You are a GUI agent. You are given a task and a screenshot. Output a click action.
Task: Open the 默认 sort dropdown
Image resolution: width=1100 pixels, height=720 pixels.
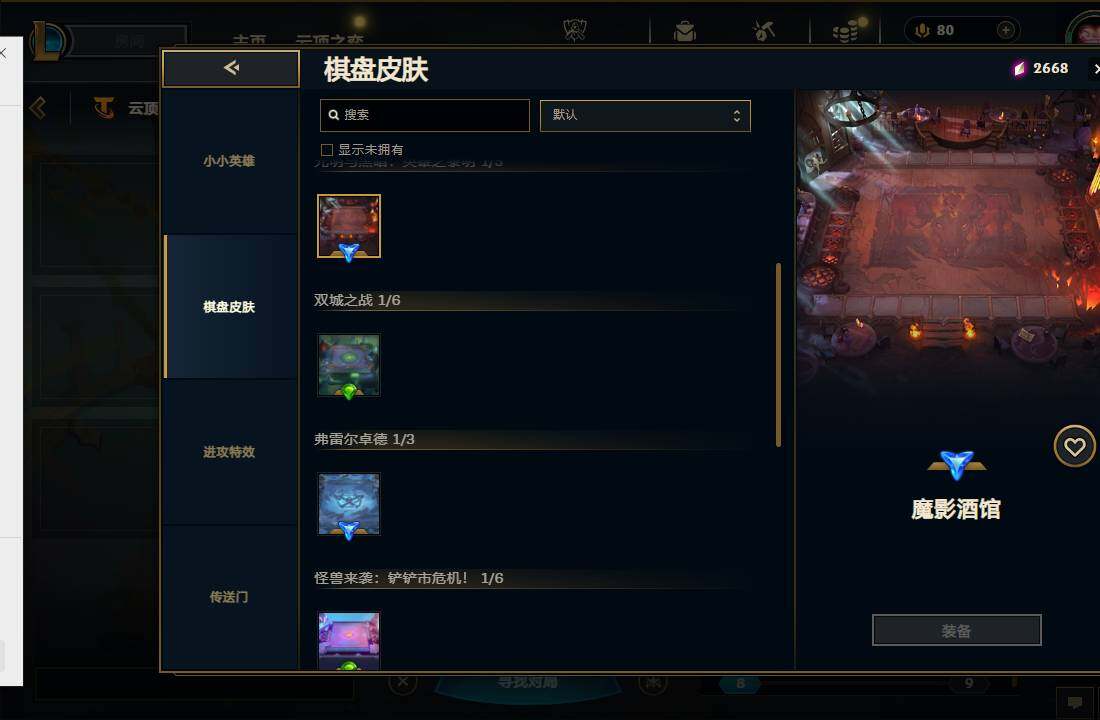pos(645,116)
